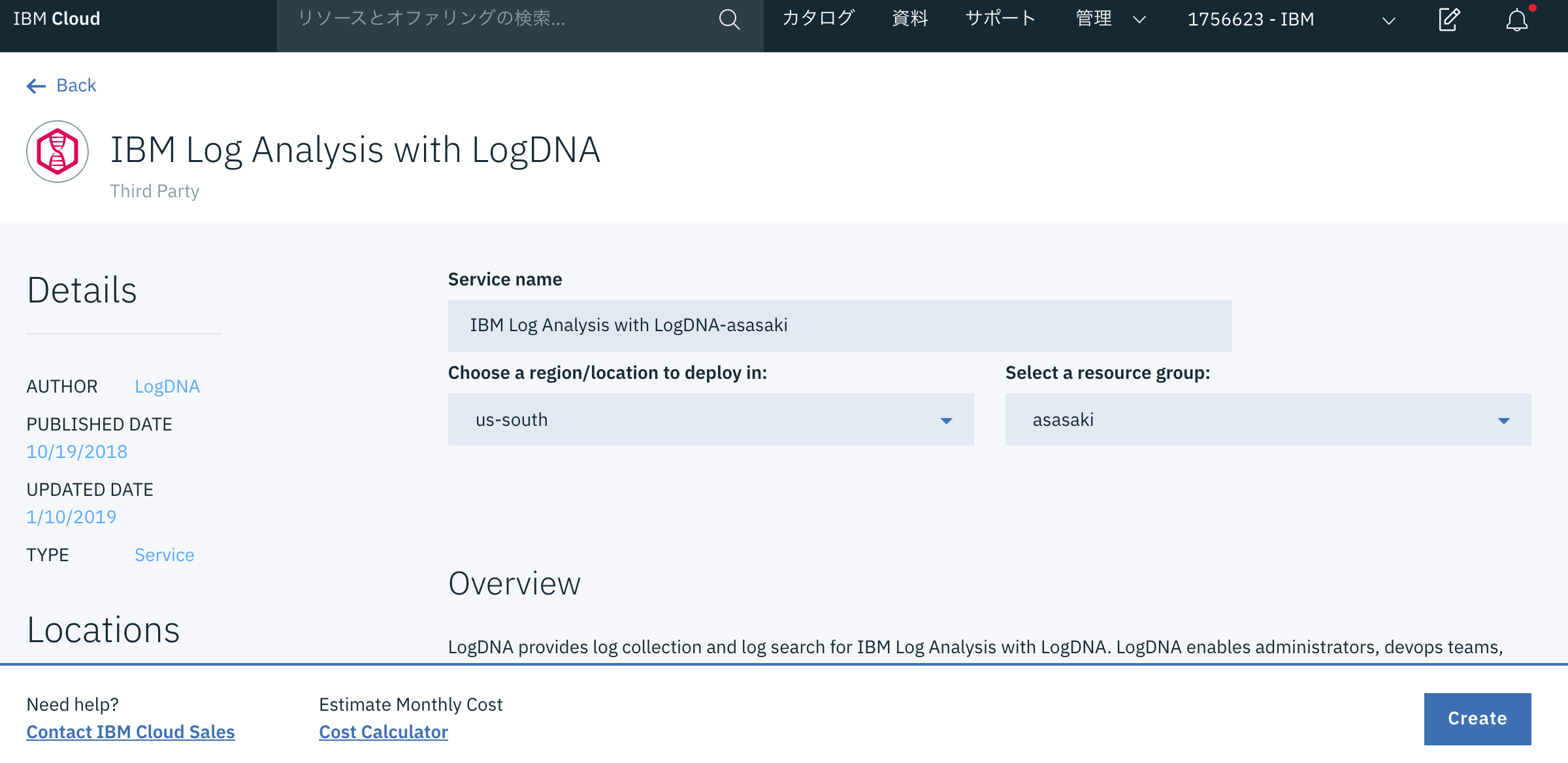Screen dimensions: 1568x763
Task: Click the back arrow icon
Action: [x=35, y=85]
